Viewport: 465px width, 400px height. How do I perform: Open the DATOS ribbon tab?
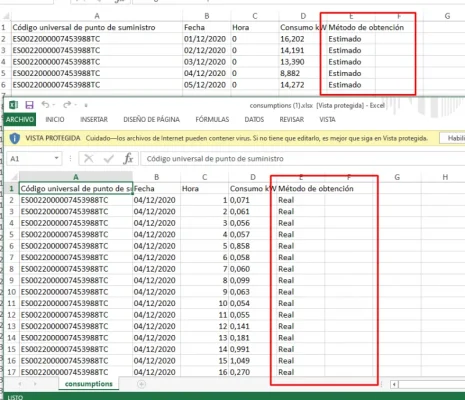coord(254,119)
